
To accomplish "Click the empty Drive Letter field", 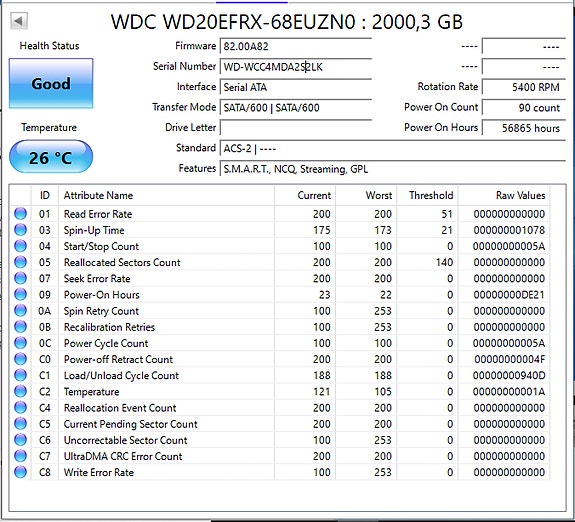I will [296, 128].
